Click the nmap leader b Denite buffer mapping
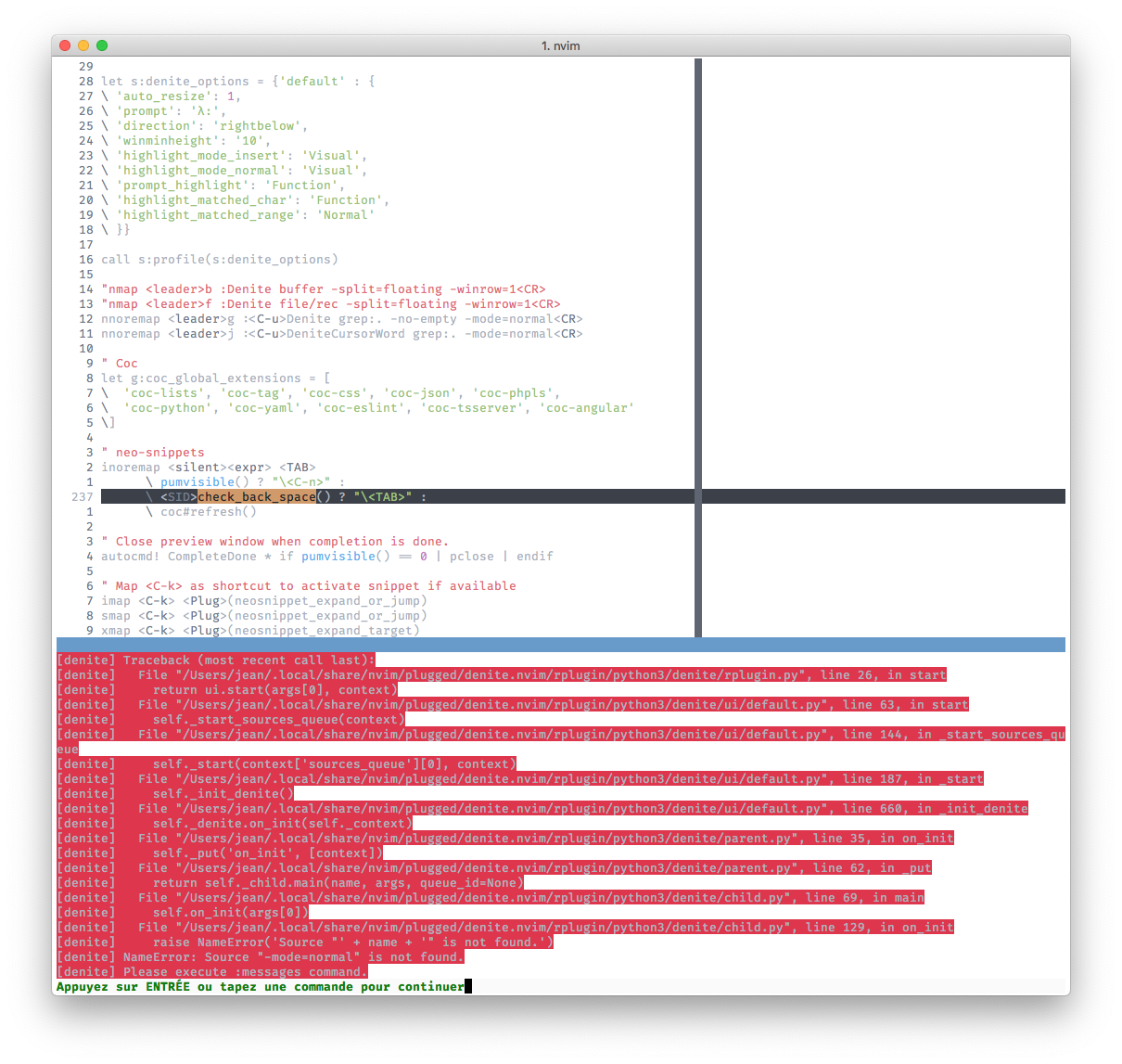 coord(325,288)
